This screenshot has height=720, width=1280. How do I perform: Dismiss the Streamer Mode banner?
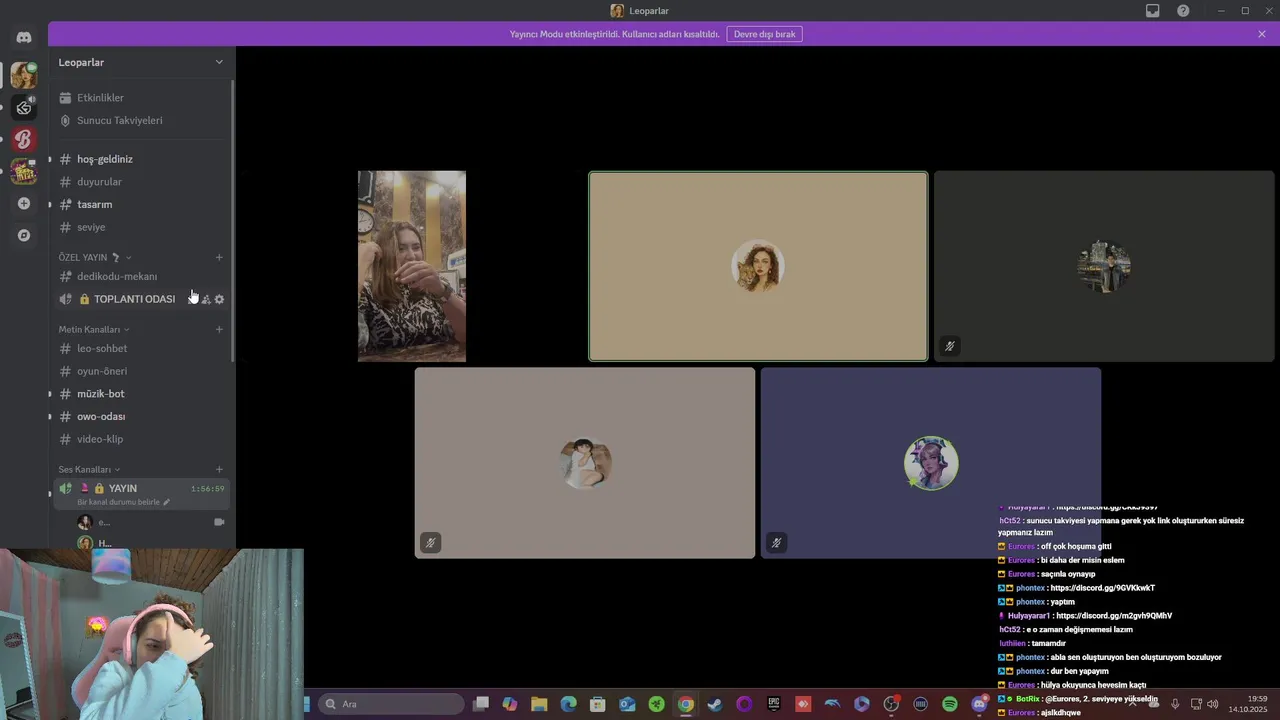(1262, 34)
